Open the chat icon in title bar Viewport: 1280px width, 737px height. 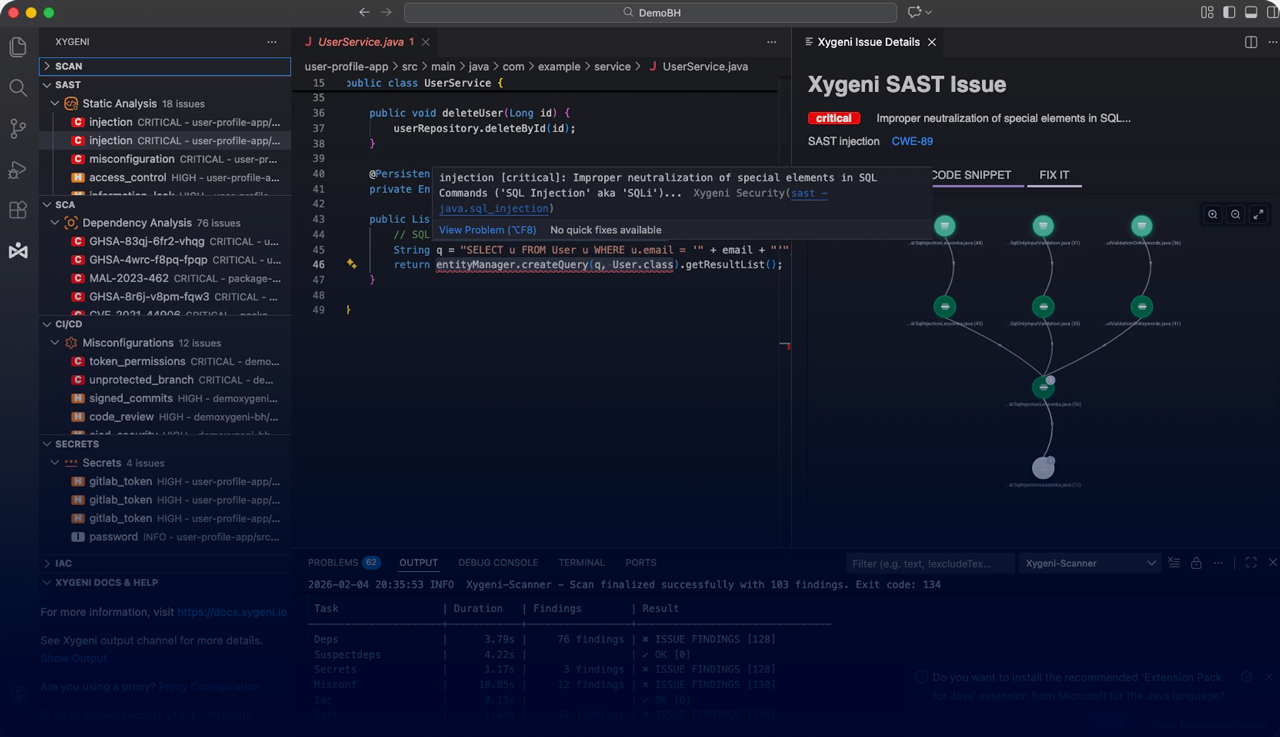pos(914,12)
